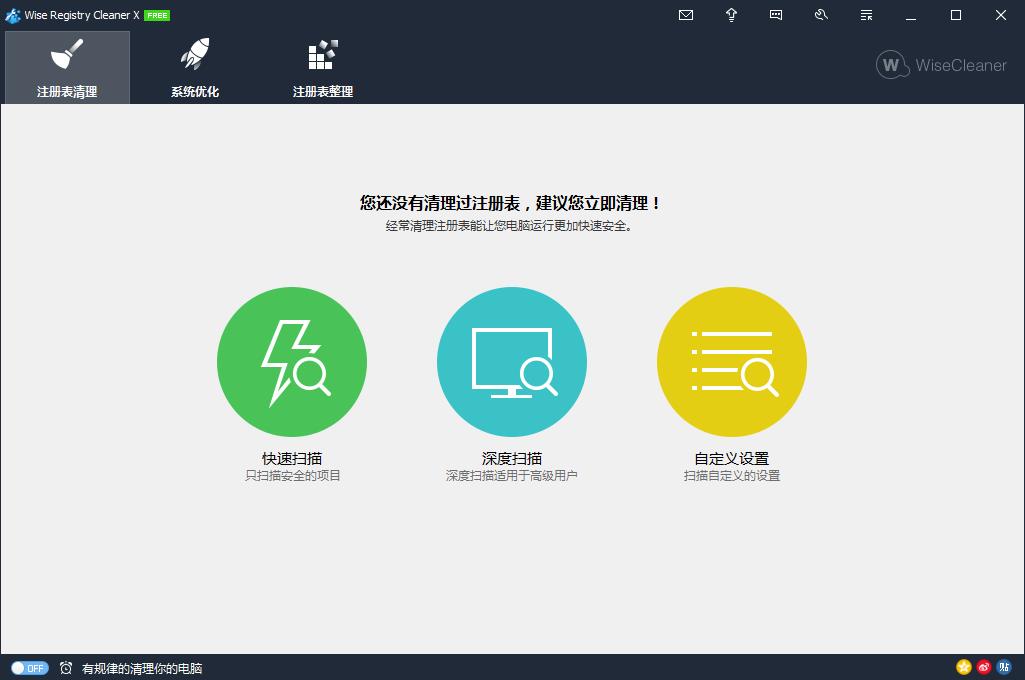Open 自定义设置 custom settings scan
This screenshot has height=680, width=1025.
[731, 361]
